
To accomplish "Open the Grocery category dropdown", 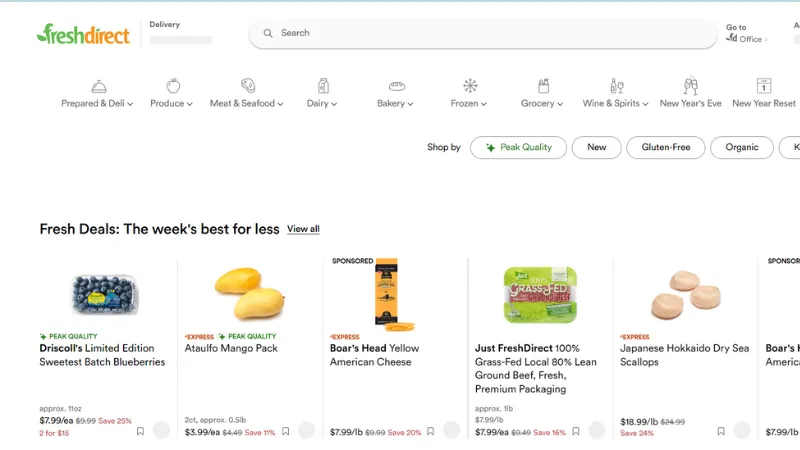I will 542,104.
